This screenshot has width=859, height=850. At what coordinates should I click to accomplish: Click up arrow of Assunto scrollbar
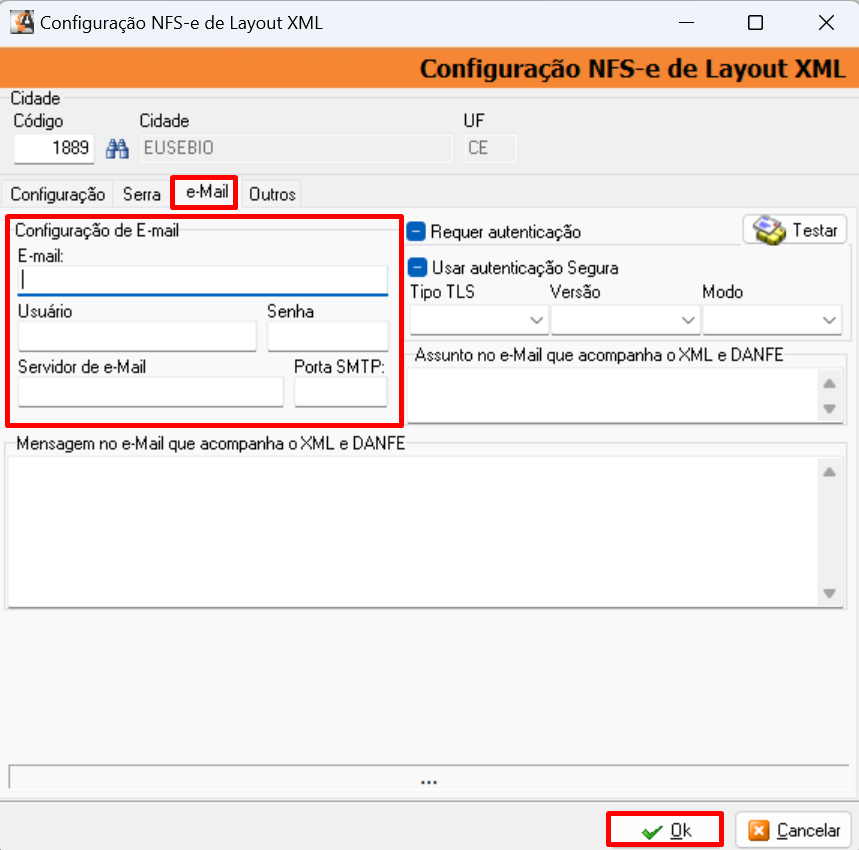(829, 383)
